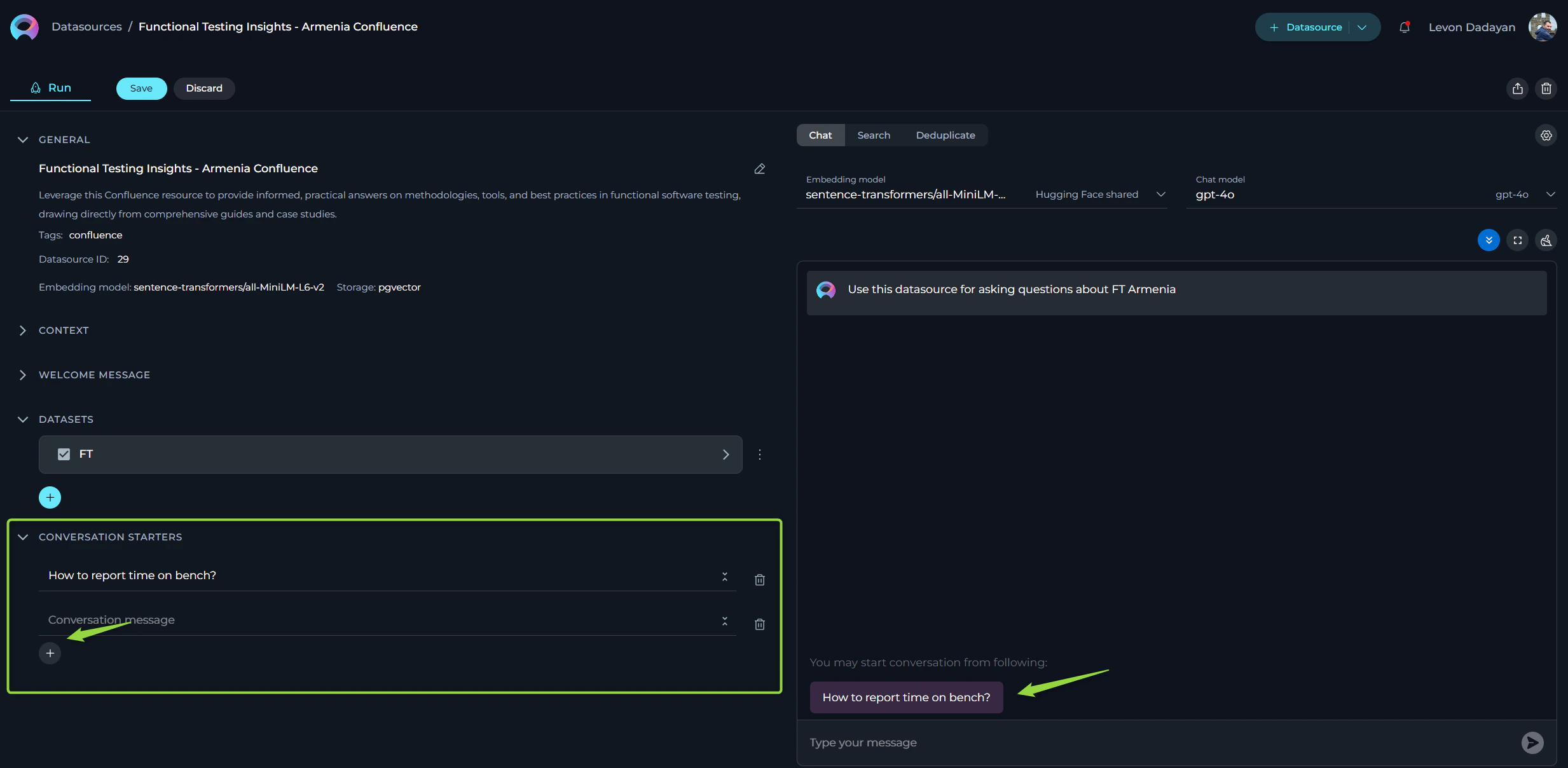This screenshot has width=1568, height=768.
Task: Click the Discard button
Action: (x=204, y=88)
